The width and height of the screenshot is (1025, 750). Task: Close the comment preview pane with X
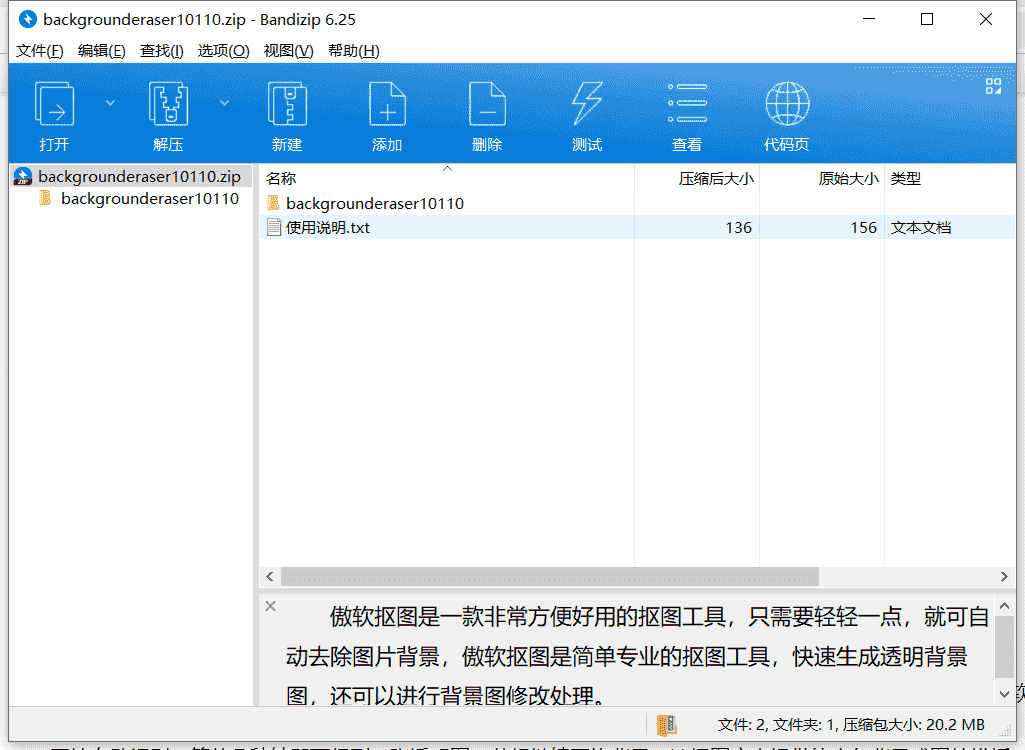(271, 606)
